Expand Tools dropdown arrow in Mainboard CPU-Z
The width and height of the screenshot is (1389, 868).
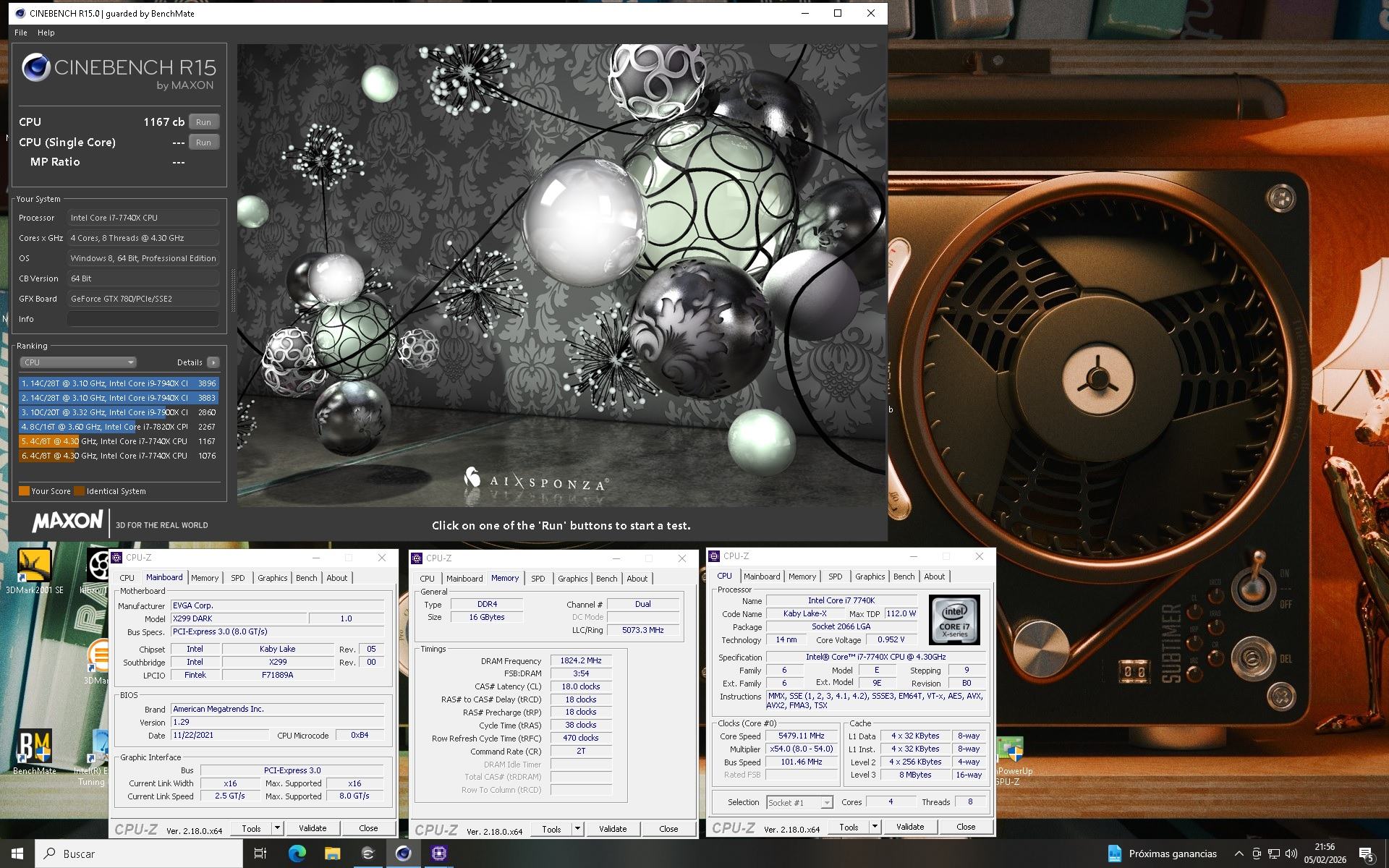[277, 828]
